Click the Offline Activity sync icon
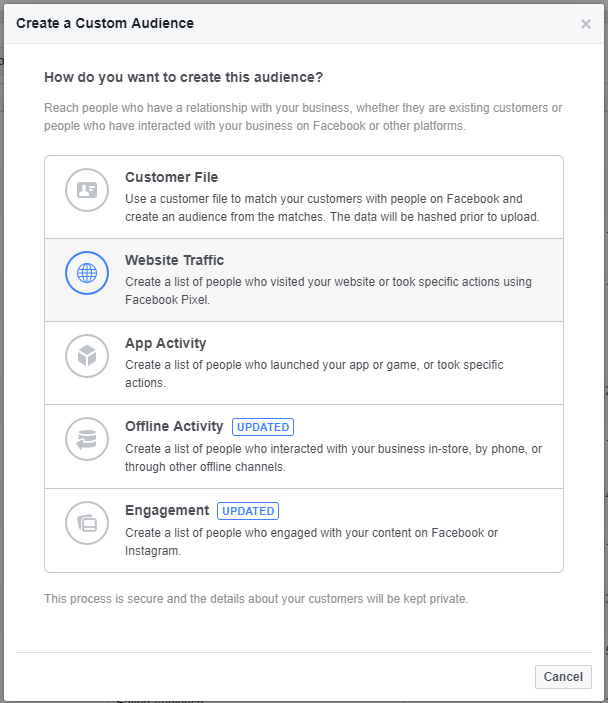The image size is (608, 703). point(87,439)
